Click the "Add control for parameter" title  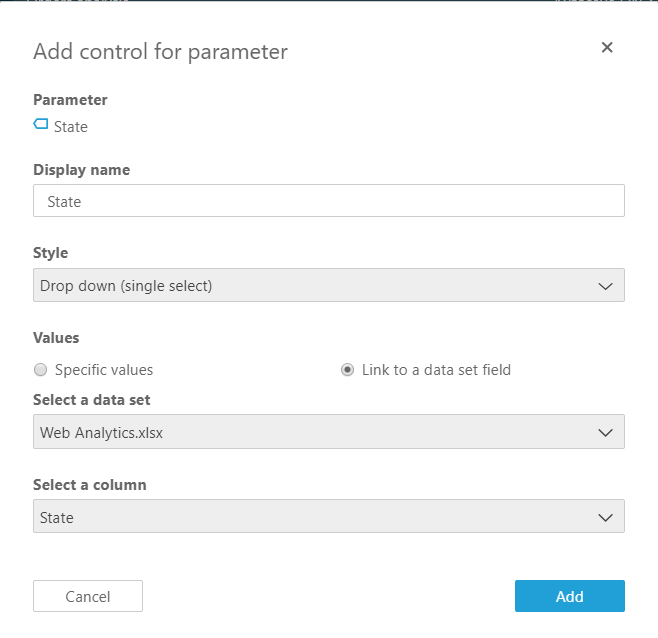pos(160,52)
